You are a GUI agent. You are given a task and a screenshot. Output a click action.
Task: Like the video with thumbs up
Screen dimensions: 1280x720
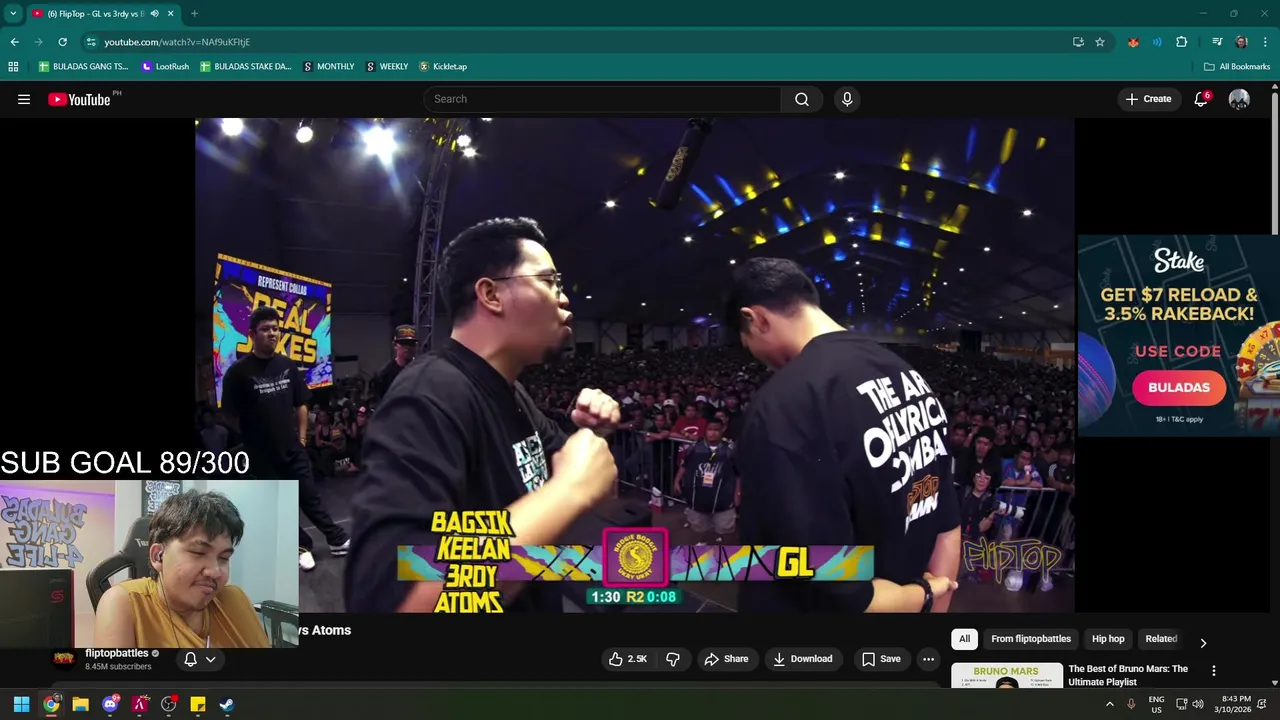(627, 659)
